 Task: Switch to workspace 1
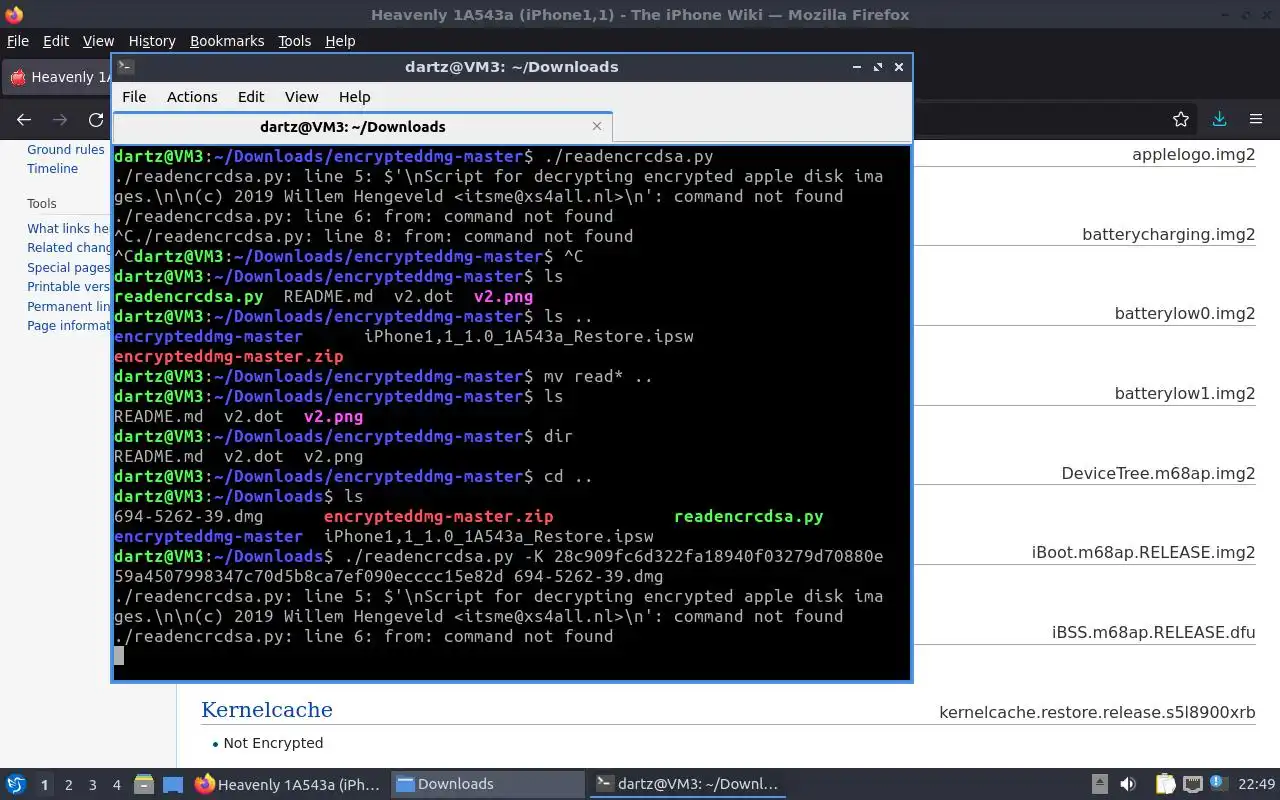pyautogui.click(x=44, y=785)
